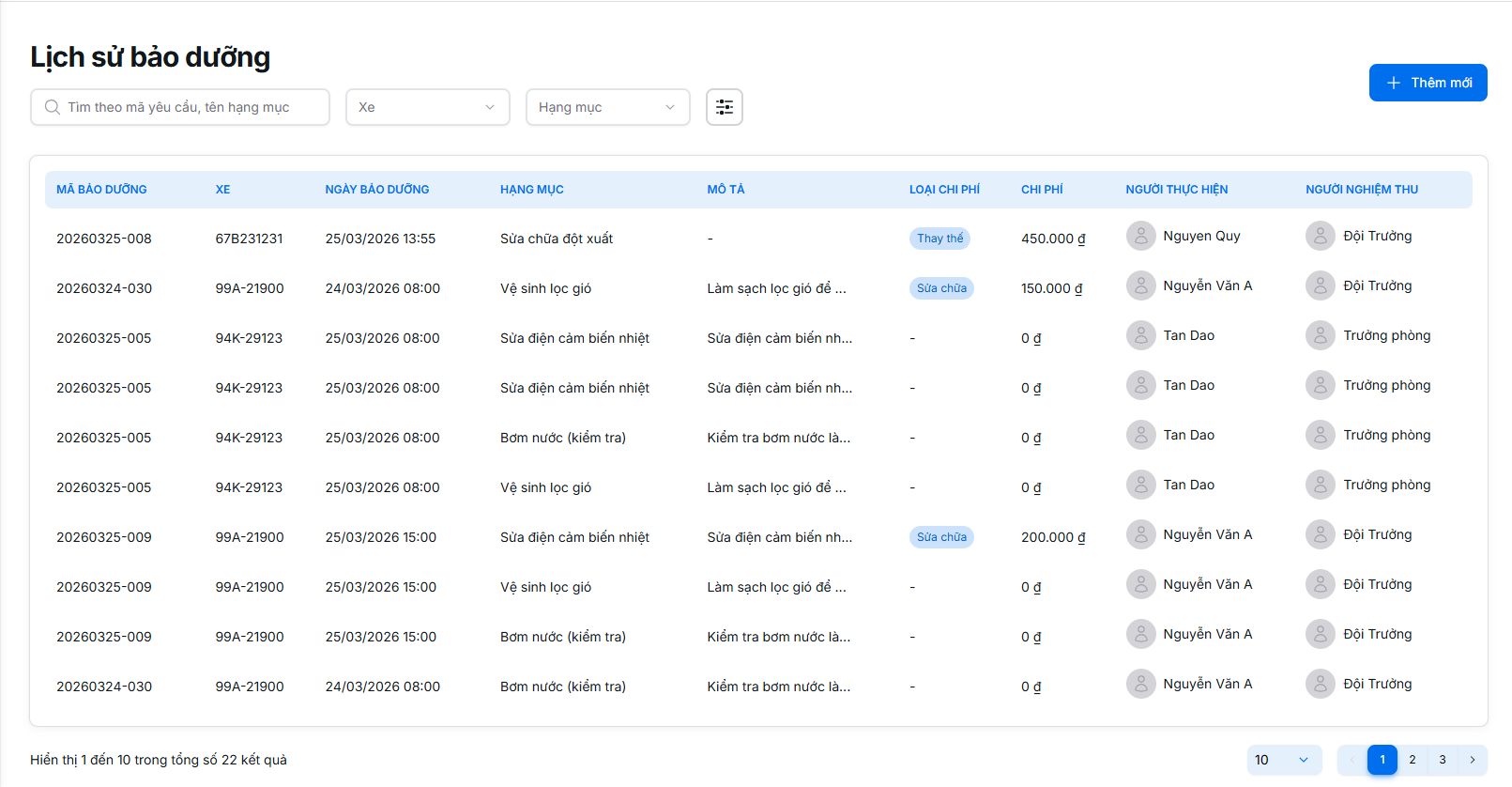Click the previous page arrow icon
Screen dimensions: 1512x787
pos(1352,760)
